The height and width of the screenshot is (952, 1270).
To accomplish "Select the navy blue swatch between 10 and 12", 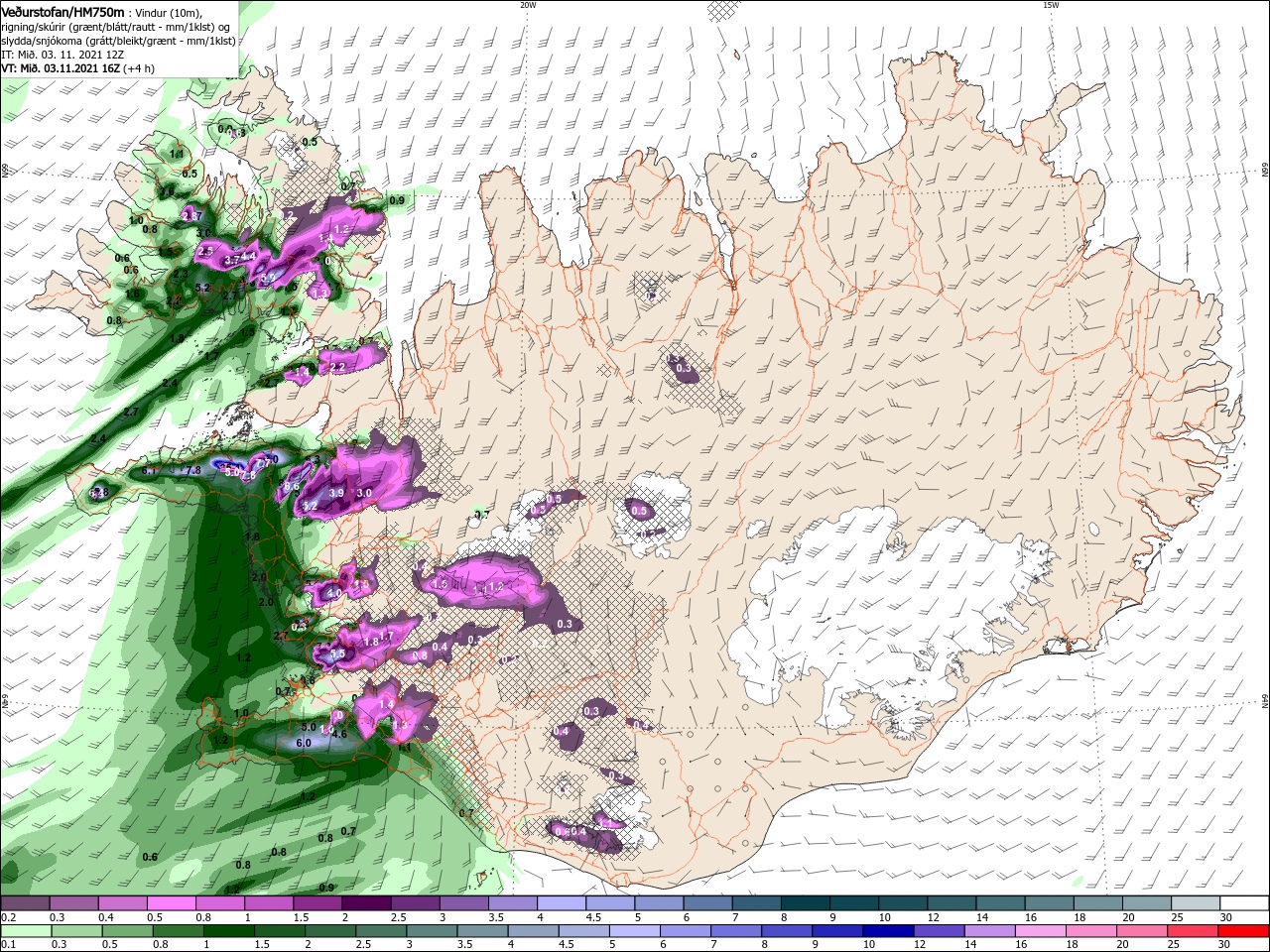I will (889, 931).
